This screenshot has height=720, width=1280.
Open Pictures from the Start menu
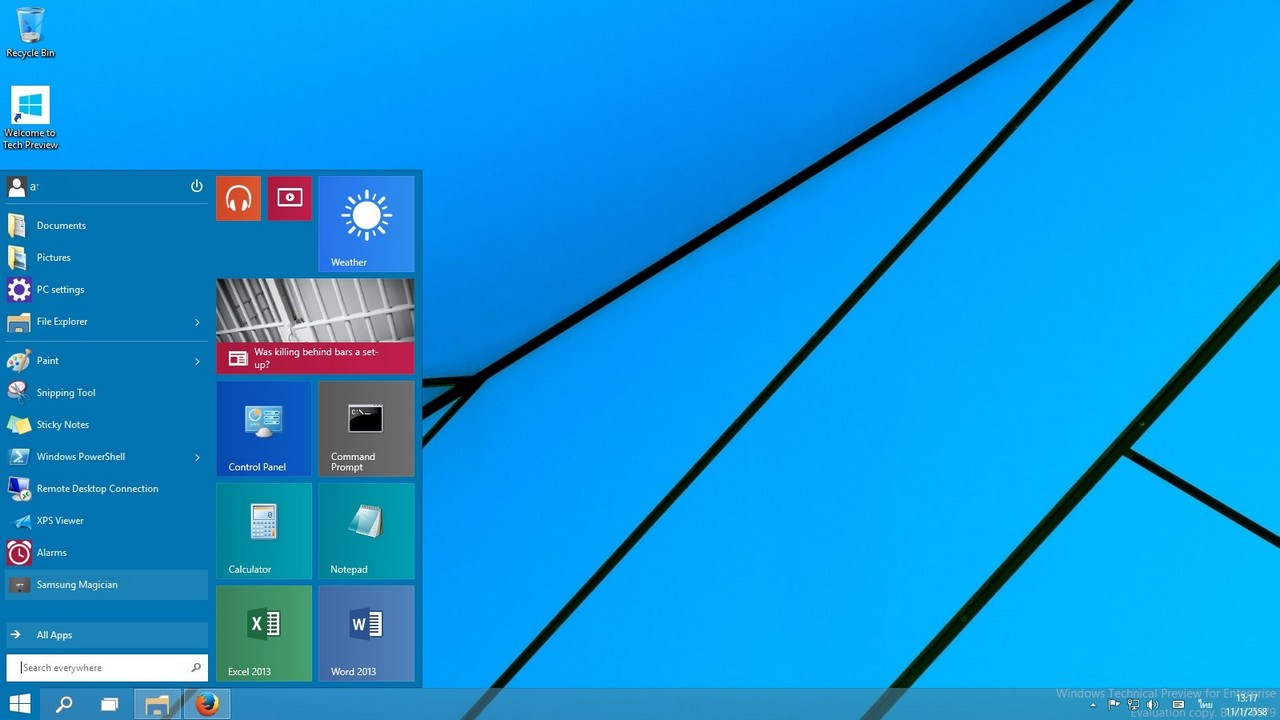[106, 257]
